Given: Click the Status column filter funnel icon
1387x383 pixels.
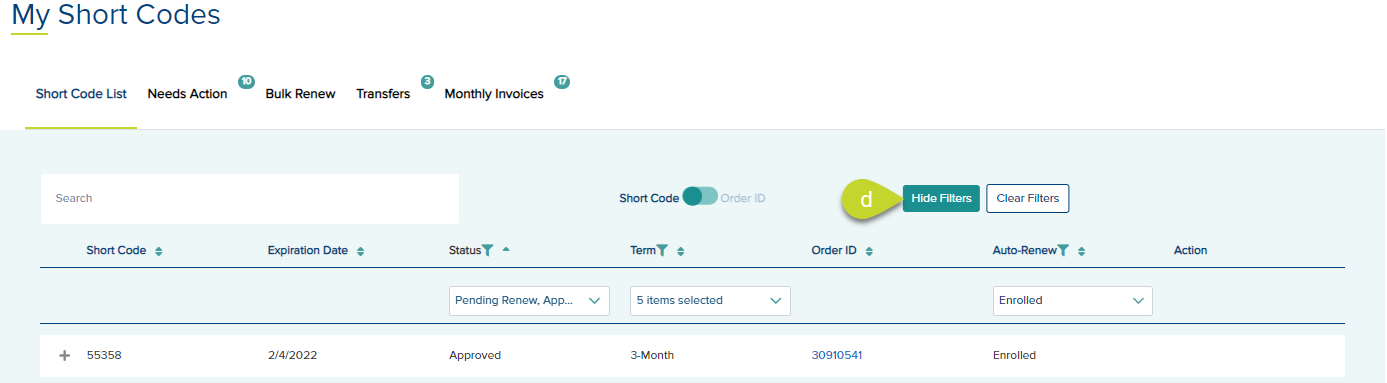Looking at the screenshot, I should [488, 251].
